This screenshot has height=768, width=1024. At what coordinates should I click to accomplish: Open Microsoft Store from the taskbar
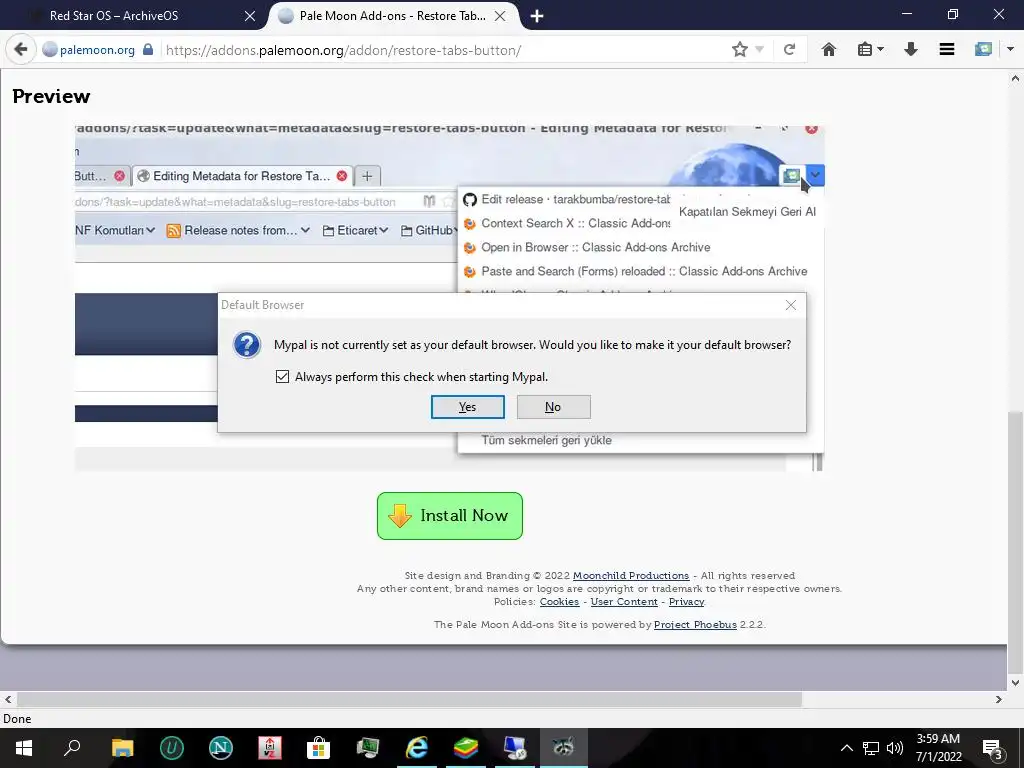coord(318,748)
